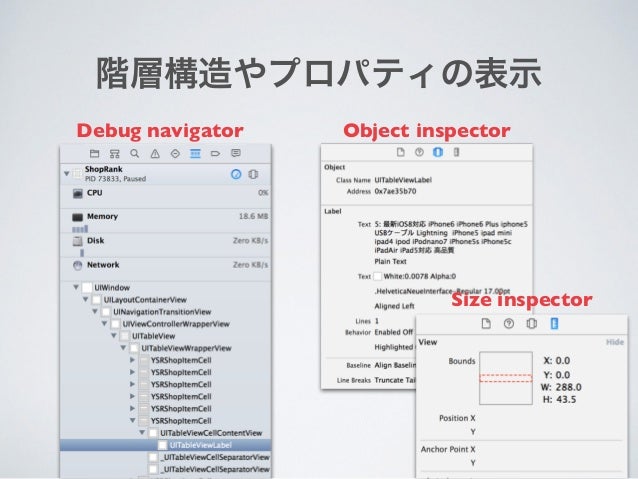Collapse the UINavigationTransitionView node
This screenshot has height=479, width=638.
95,312
